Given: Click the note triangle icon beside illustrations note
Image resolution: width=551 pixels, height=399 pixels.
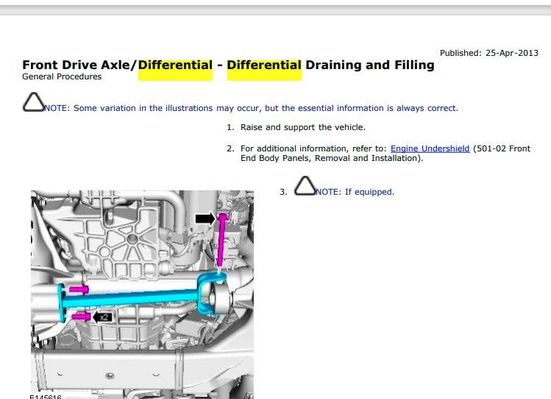Looking at the screenshot, I should [33, 102].
